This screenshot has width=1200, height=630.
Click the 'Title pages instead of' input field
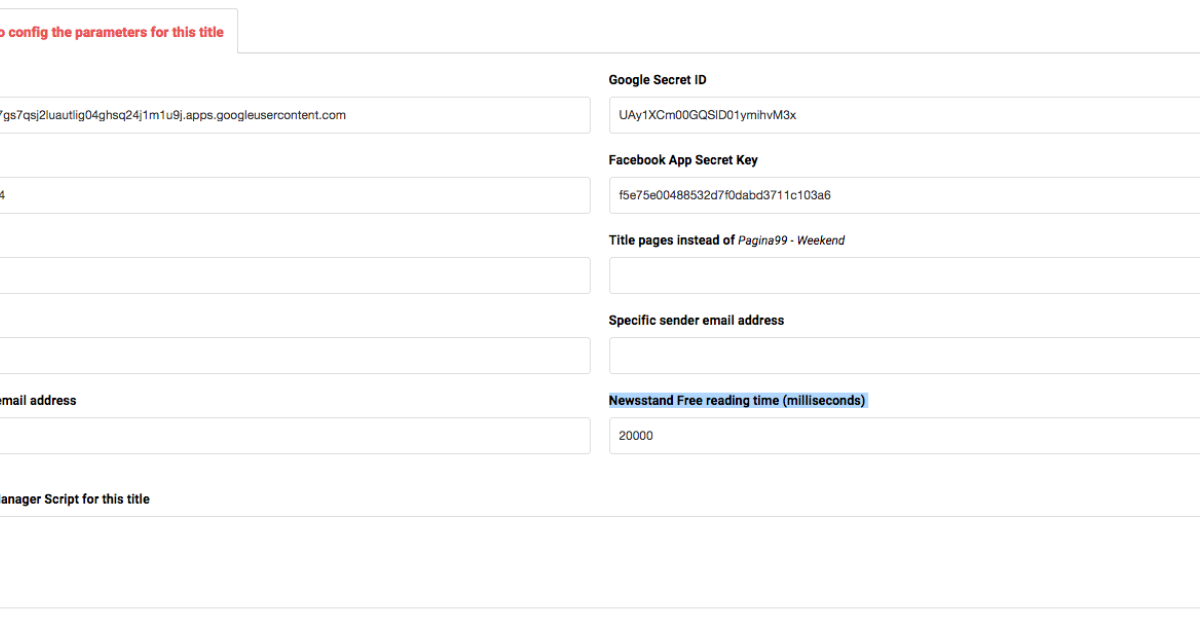[x=900, y=275]
